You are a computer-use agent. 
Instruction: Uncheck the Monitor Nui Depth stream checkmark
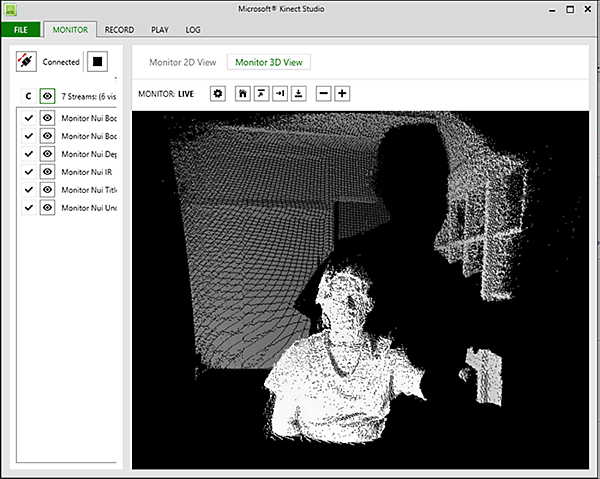coord(28,154)
